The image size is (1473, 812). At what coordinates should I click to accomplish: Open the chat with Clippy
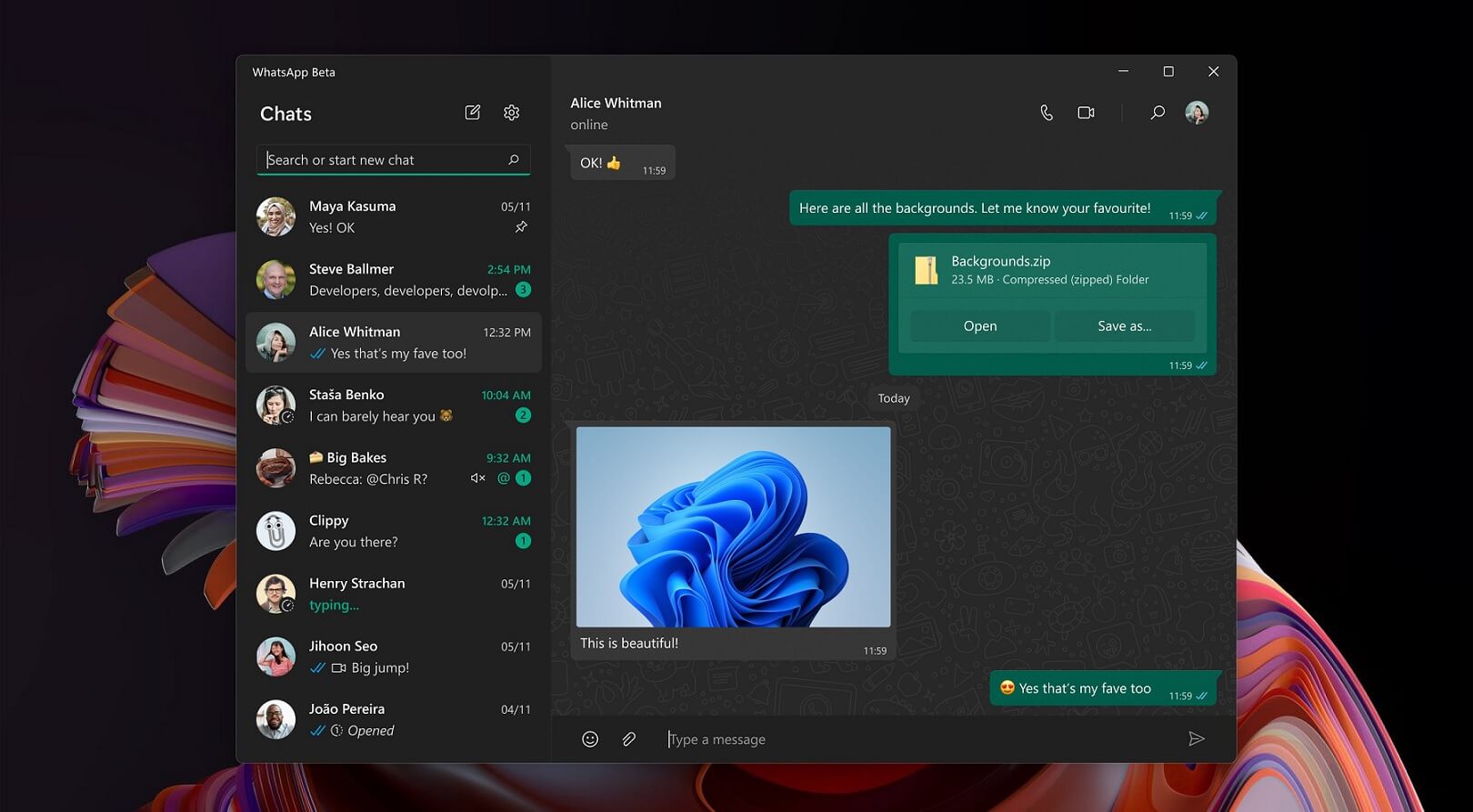[393, 531]
